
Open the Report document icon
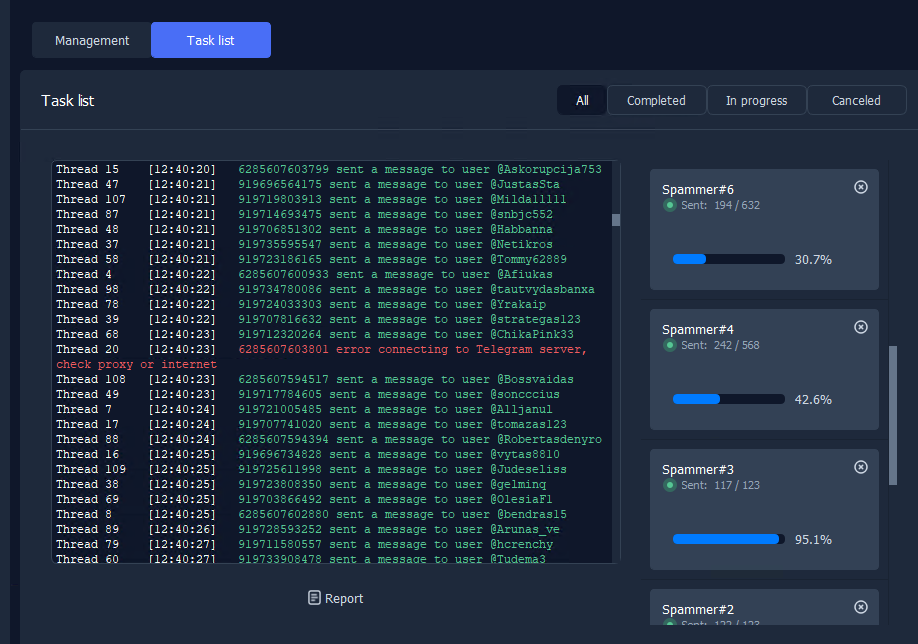tap(314, 598)
